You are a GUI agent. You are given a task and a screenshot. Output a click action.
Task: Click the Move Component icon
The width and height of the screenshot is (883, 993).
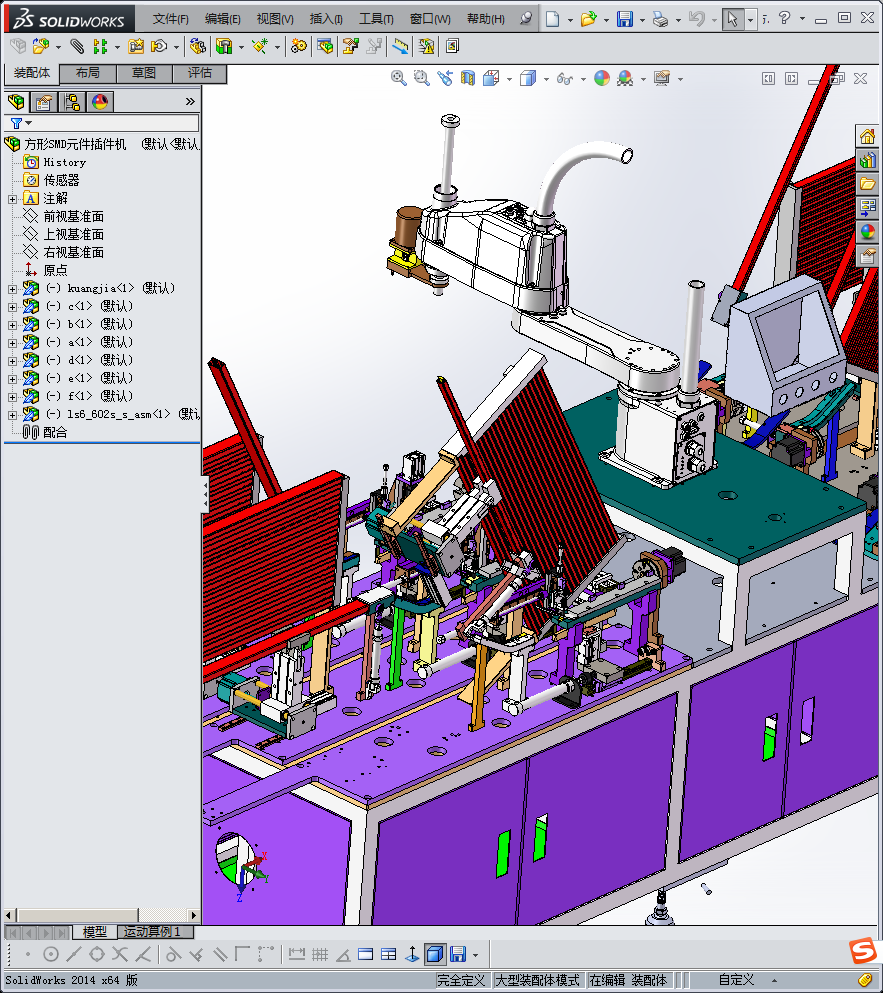point(159,46)
